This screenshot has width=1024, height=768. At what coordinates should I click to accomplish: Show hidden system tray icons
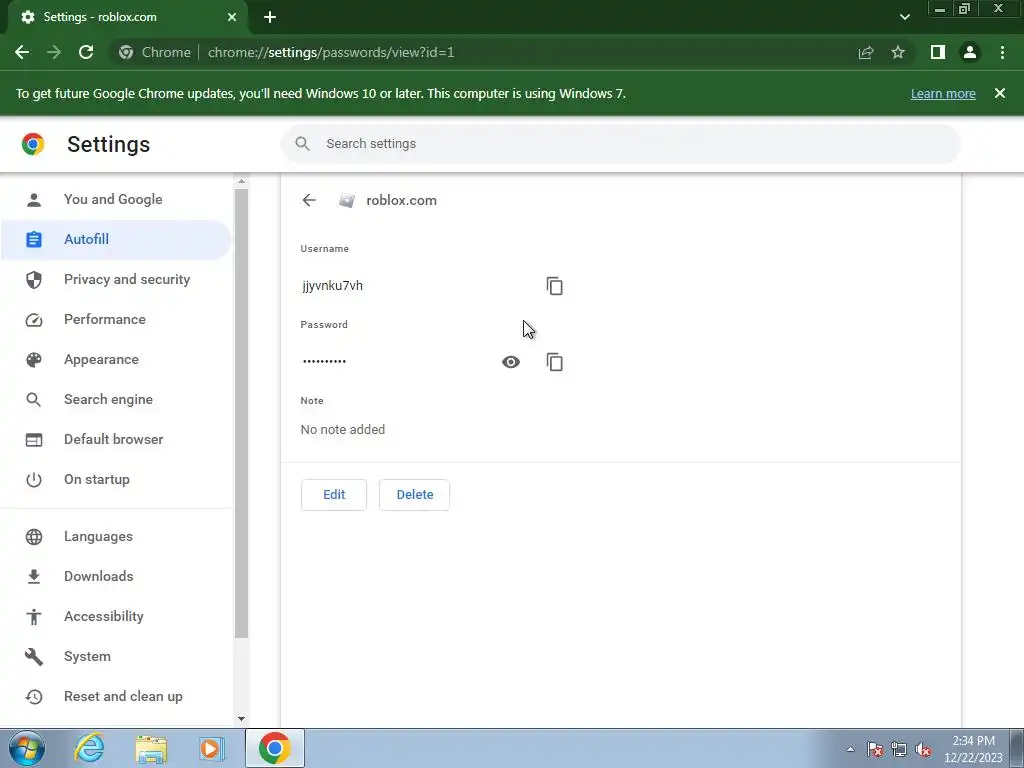850,749
